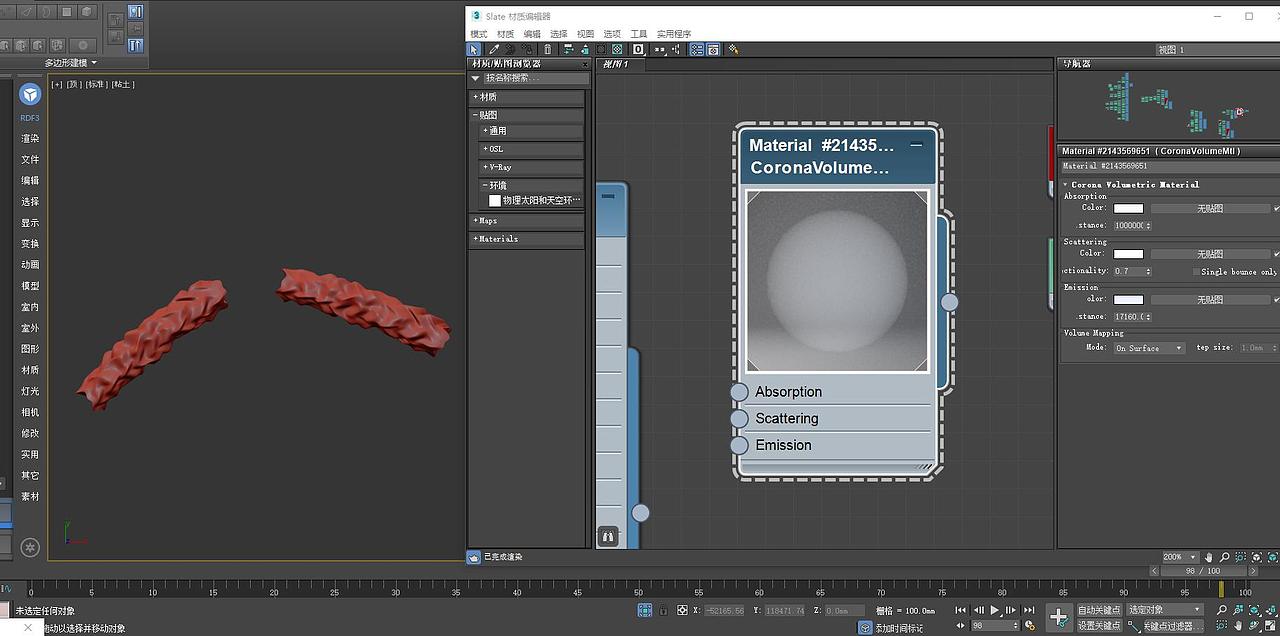Click the select by material icon
This screenshot has height=636, width=1280.
[733, 49]
